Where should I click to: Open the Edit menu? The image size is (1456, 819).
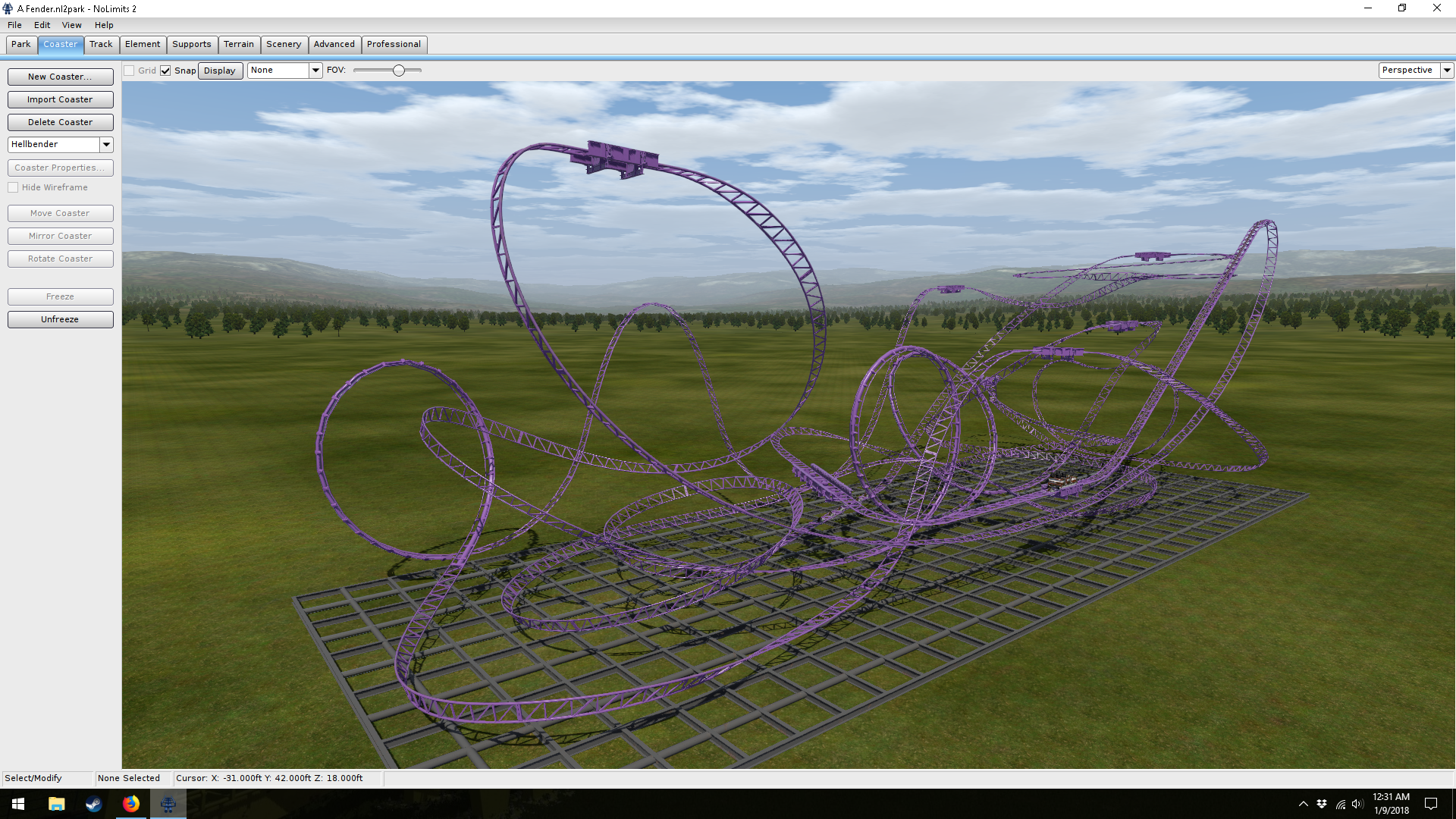[x=42, y=25]
